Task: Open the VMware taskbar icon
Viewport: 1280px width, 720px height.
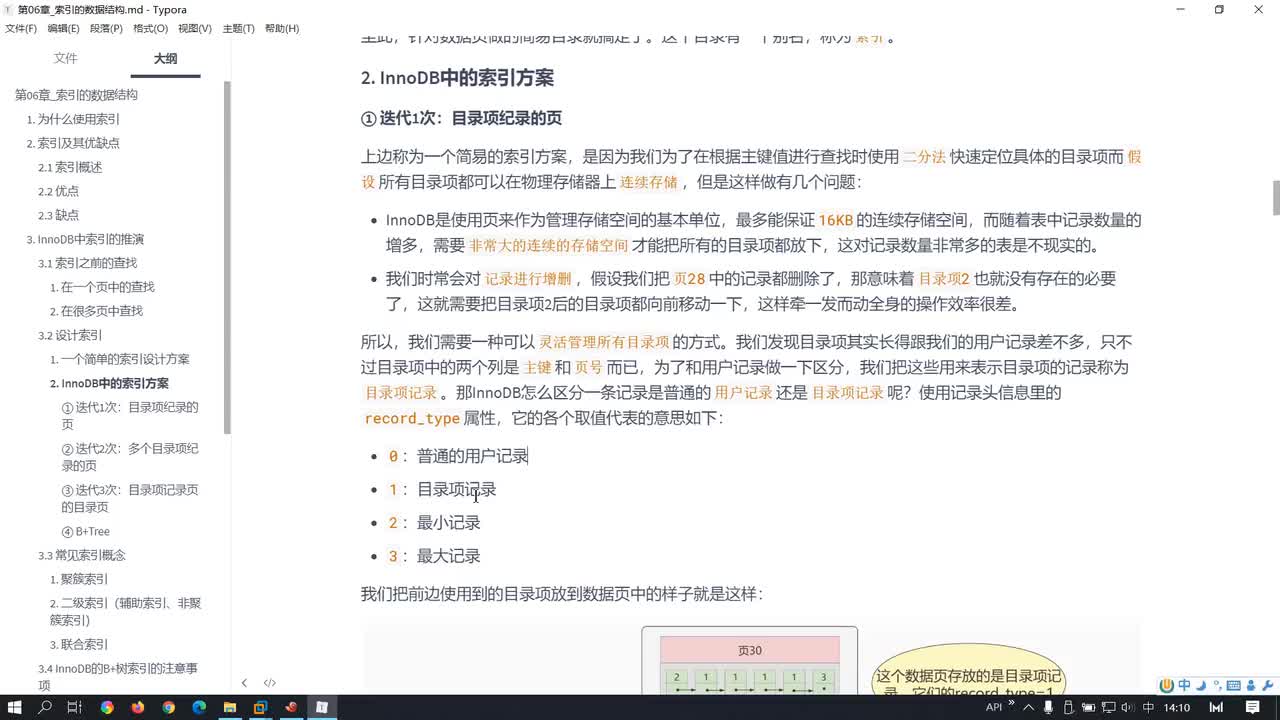Action: point(261,707)
